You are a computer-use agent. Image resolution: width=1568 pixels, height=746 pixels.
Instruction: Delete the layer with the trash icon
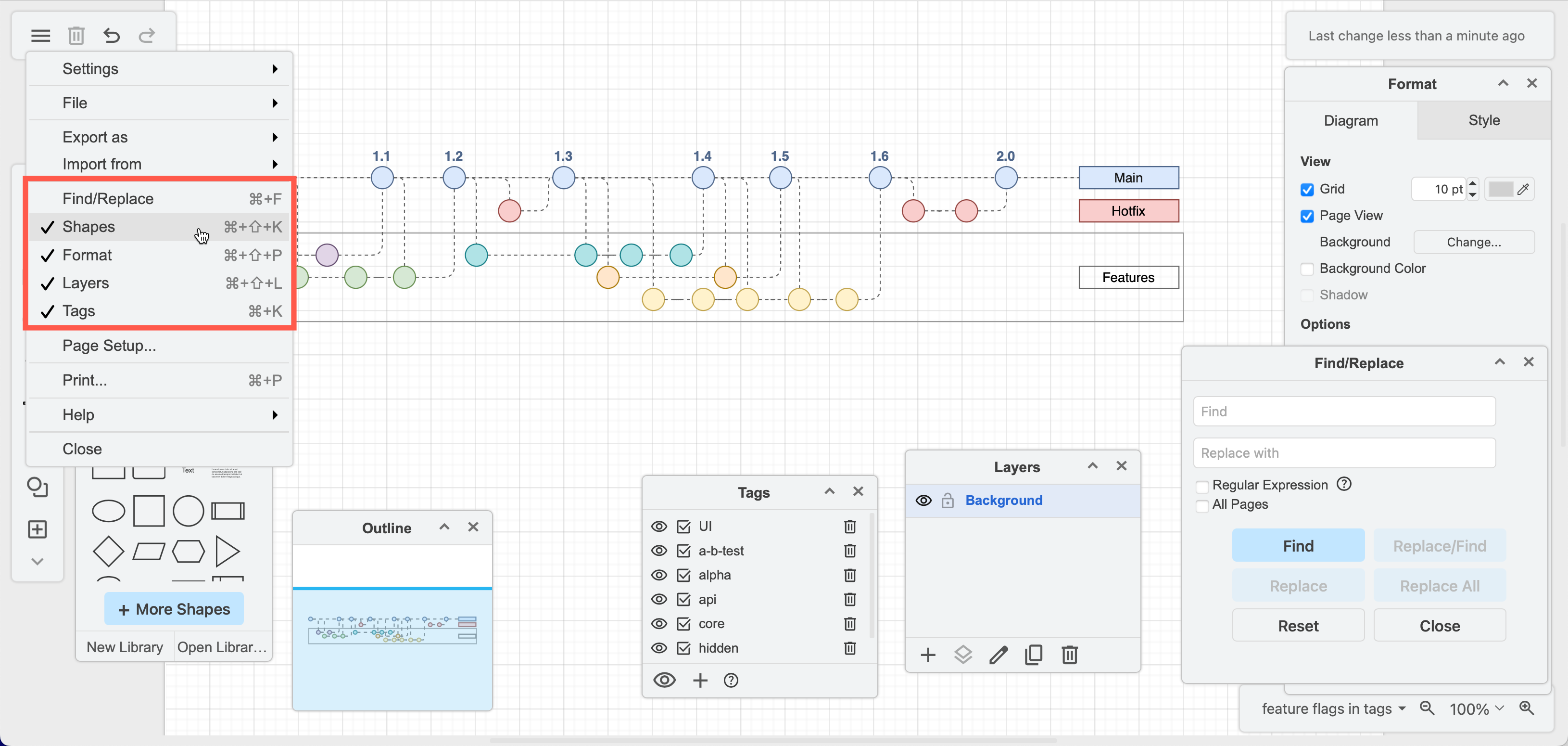(x=1070, y=655)
